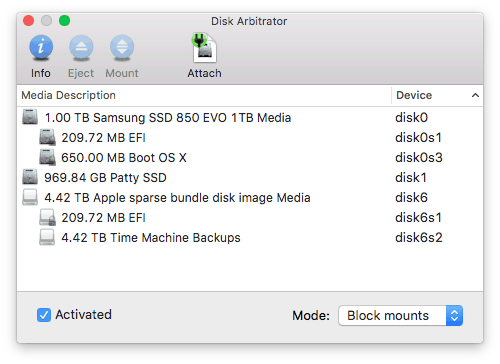Click the Mode popup arrow stepper
Viewport: 500px width, 364px height.
click(x=454, y=315)
